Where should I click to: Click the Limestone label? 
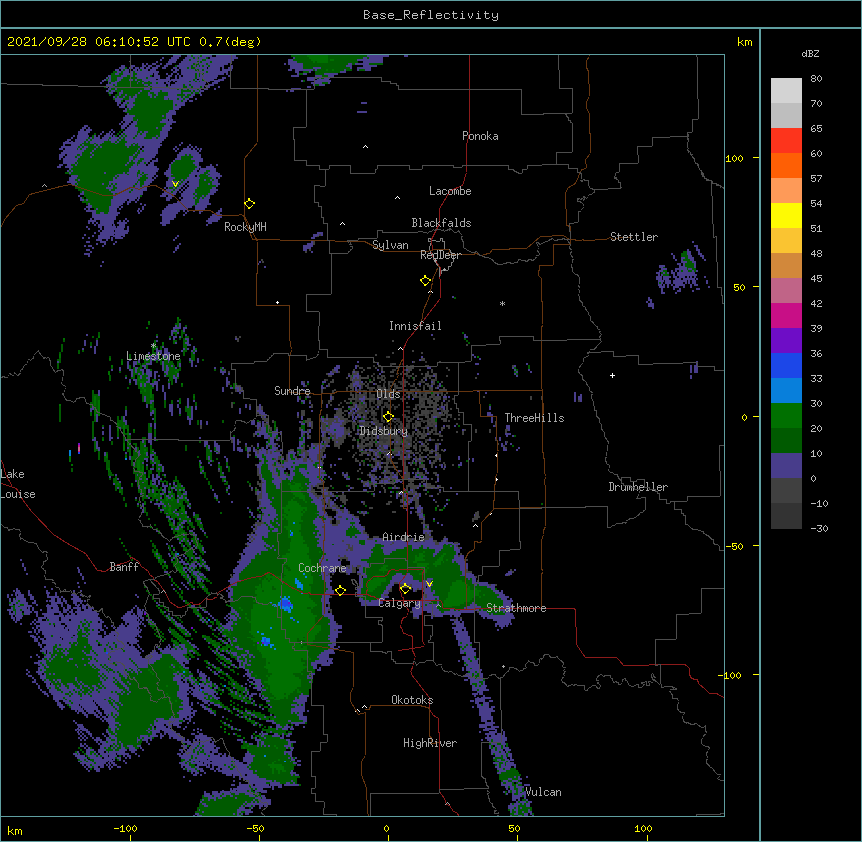[153, 356]
